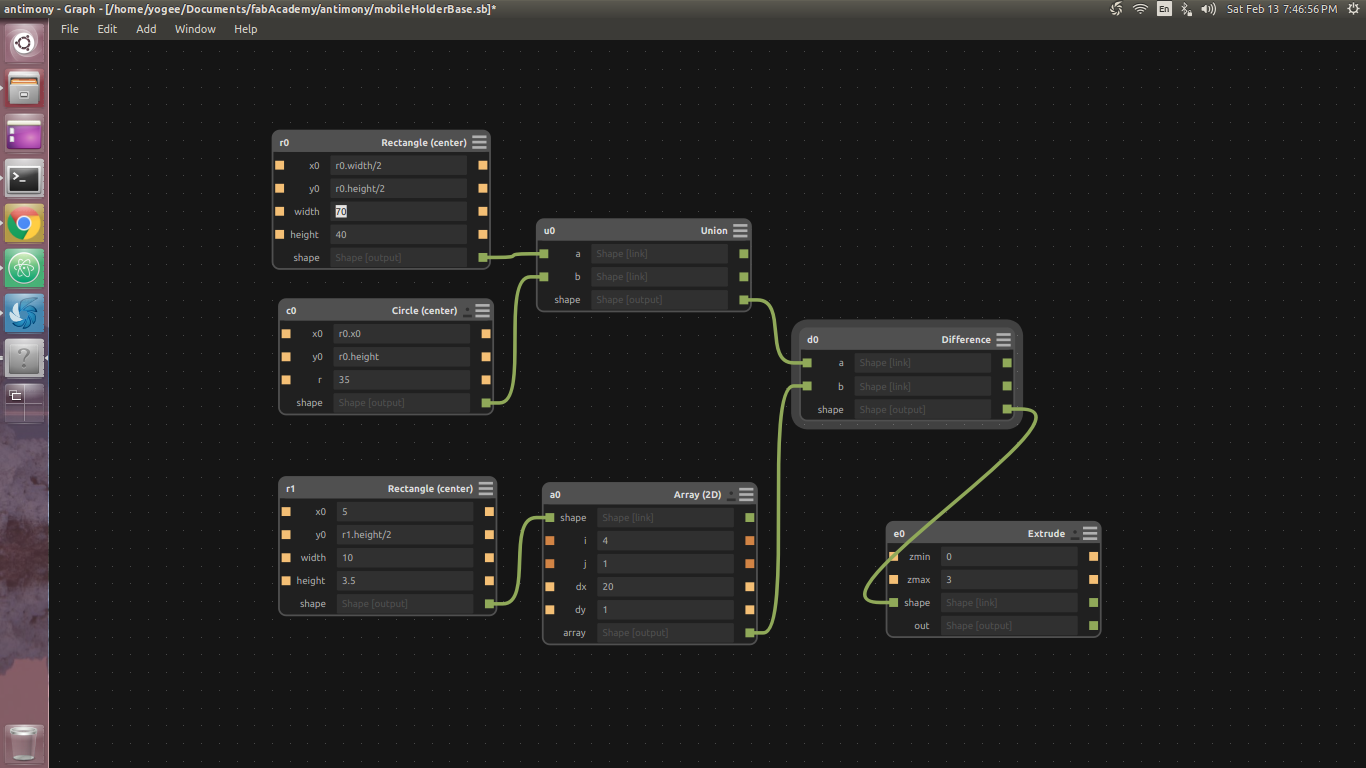Open the terminal from the Ubuntu launcher
This screenshot has height=768, width=1366.
(23, 178)
